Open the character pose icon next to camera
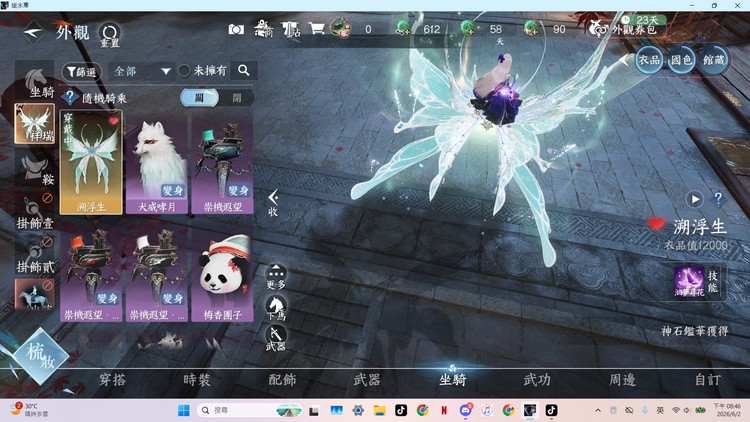 [x=263, y=29]
